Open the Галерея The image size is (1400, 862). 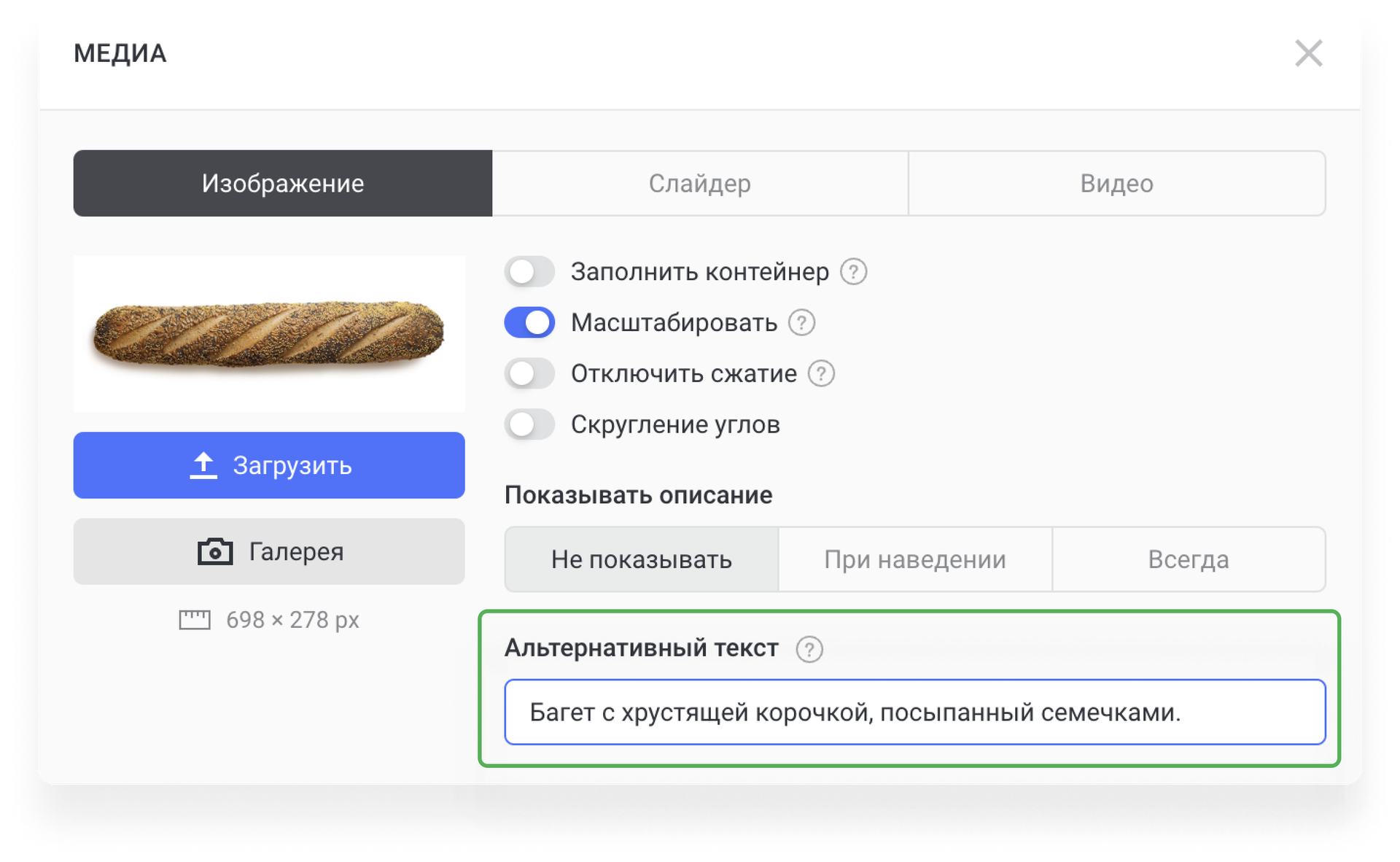[x=269, y=551]
